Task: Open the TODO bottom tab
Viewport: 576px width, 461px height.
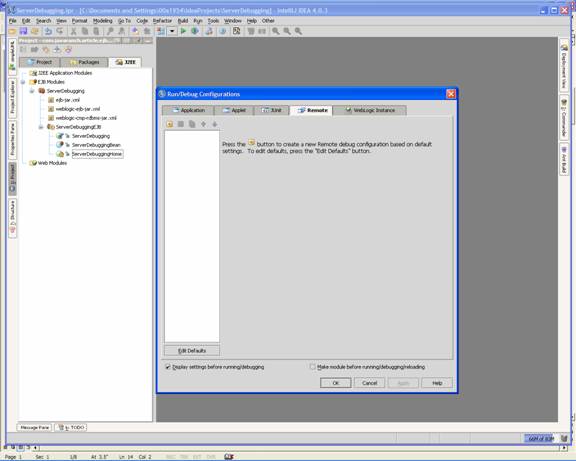Action: click(71, 428)
